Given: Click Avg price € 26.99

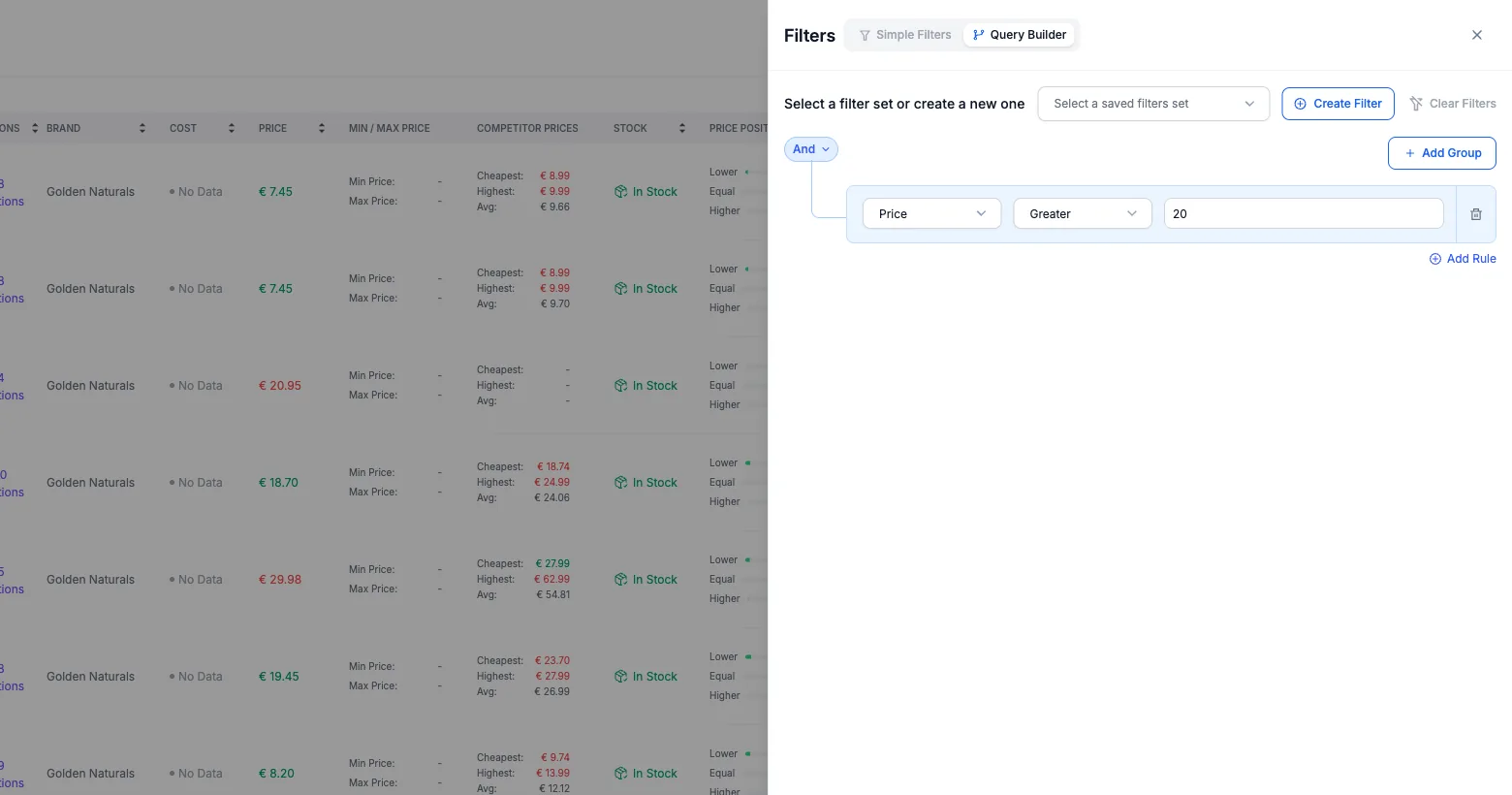Looking at the screenshot, I should [552, 691].
